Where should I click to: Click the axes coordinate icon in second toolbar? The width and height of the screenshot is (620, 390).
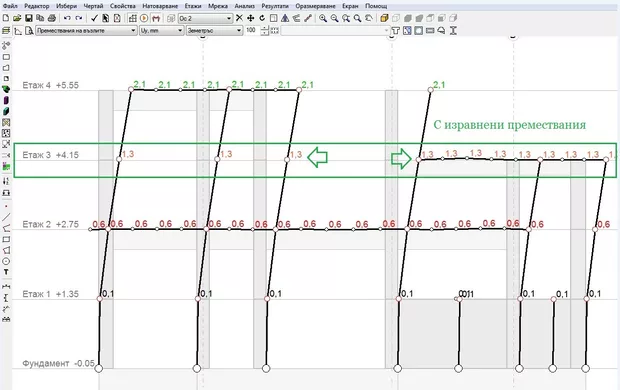[x=18, y=30]
